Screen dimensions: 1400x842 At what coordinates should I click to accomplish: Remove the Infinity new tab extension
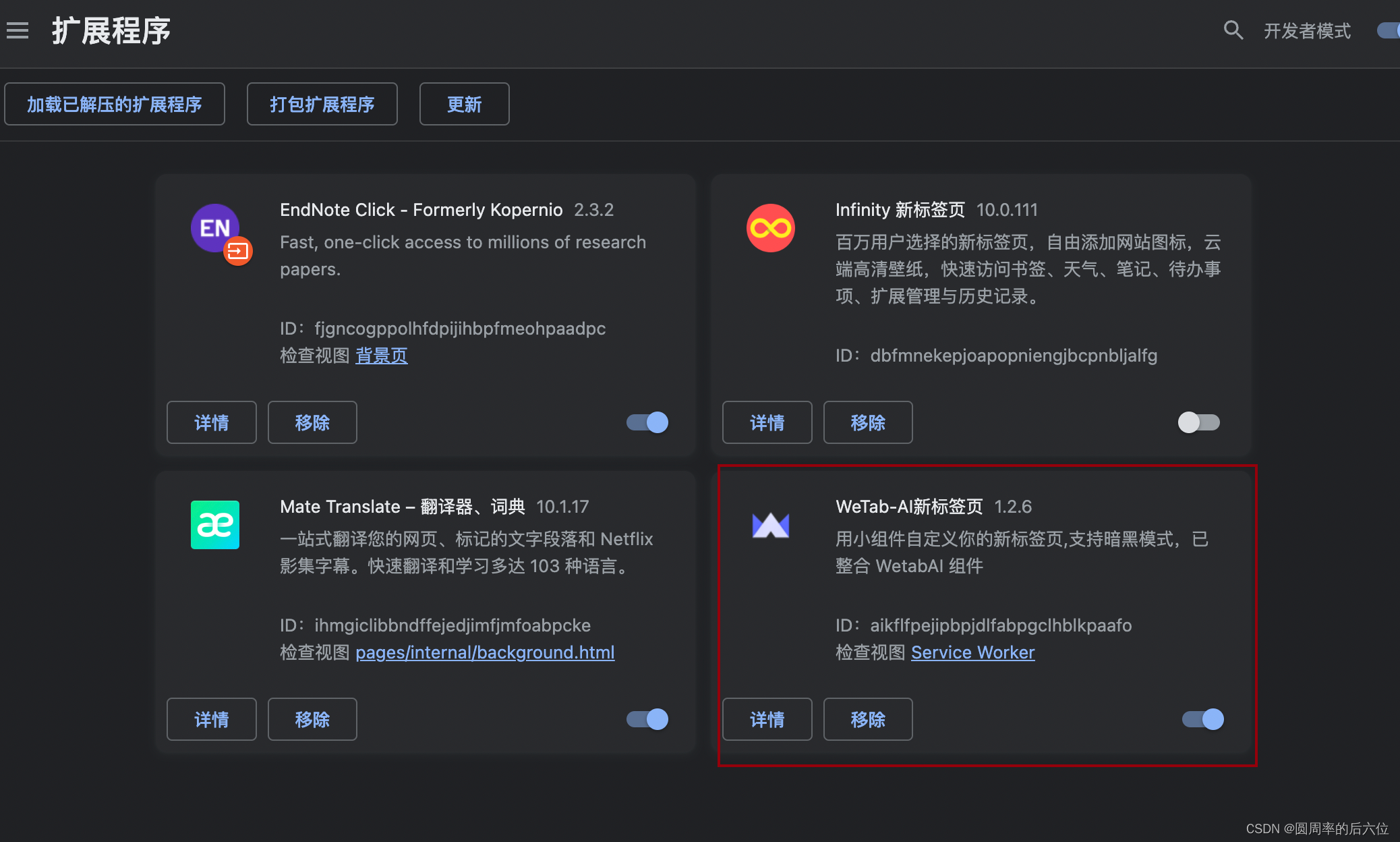coord(867,422)
